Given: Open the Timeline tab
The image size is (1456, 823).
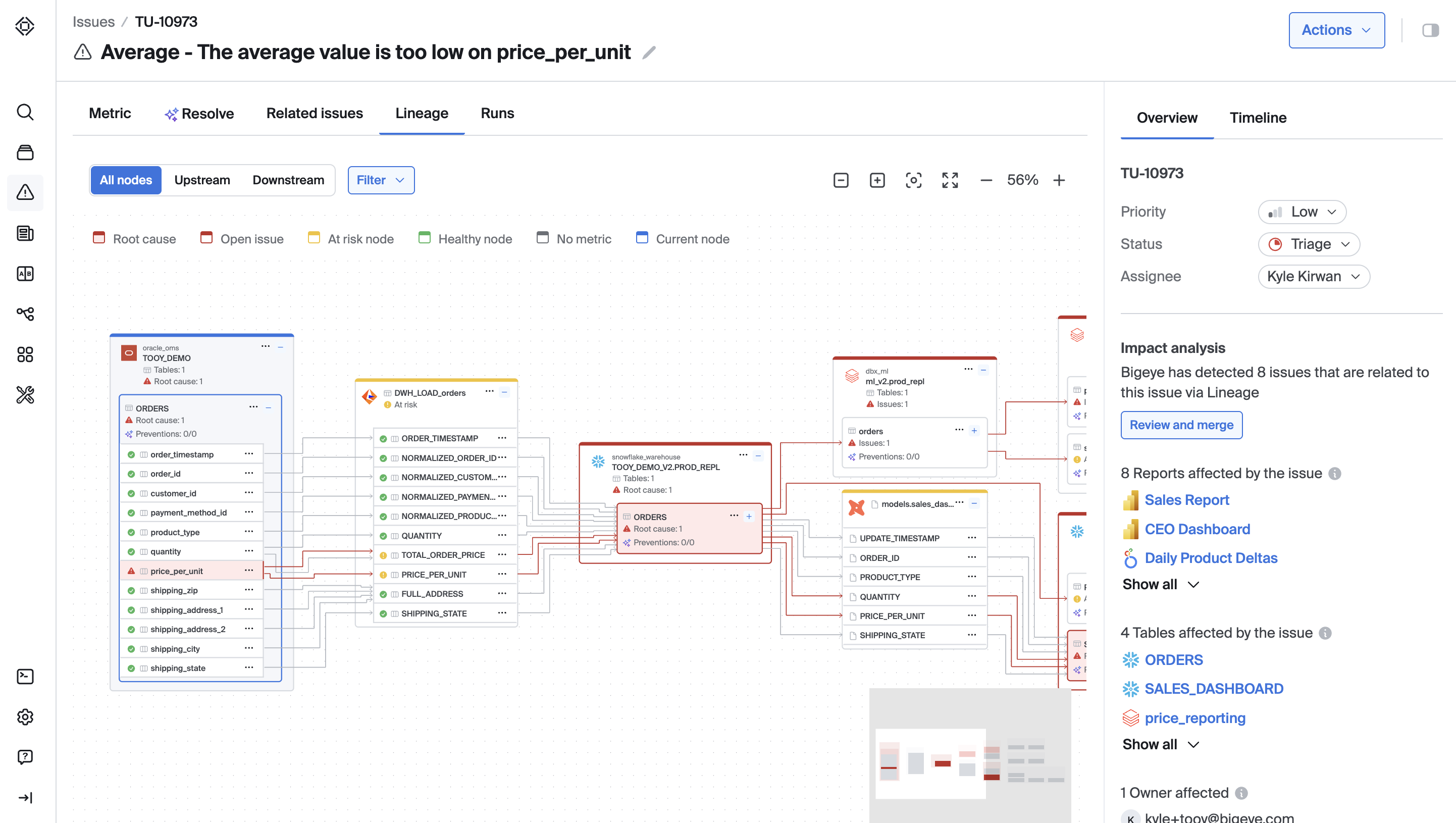Looking at the screenshot, I should point(1258,118).
